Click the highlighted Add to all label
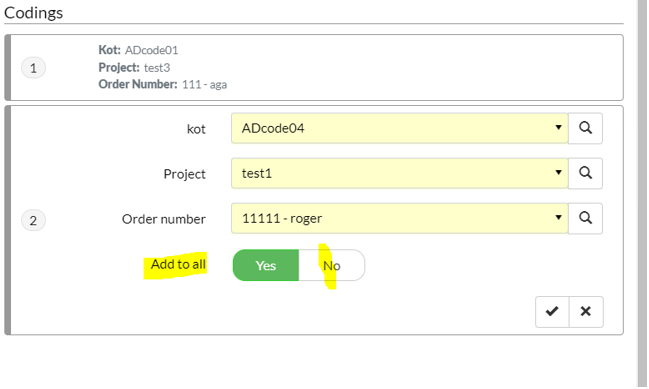This screenshot has height=389, width=649. click(178, 264)
